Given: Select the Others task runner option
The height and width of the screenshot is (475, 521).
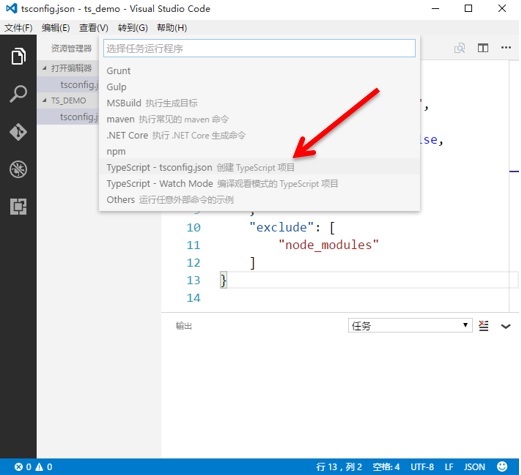Looking at the screenshot, I should pos(259,200).
